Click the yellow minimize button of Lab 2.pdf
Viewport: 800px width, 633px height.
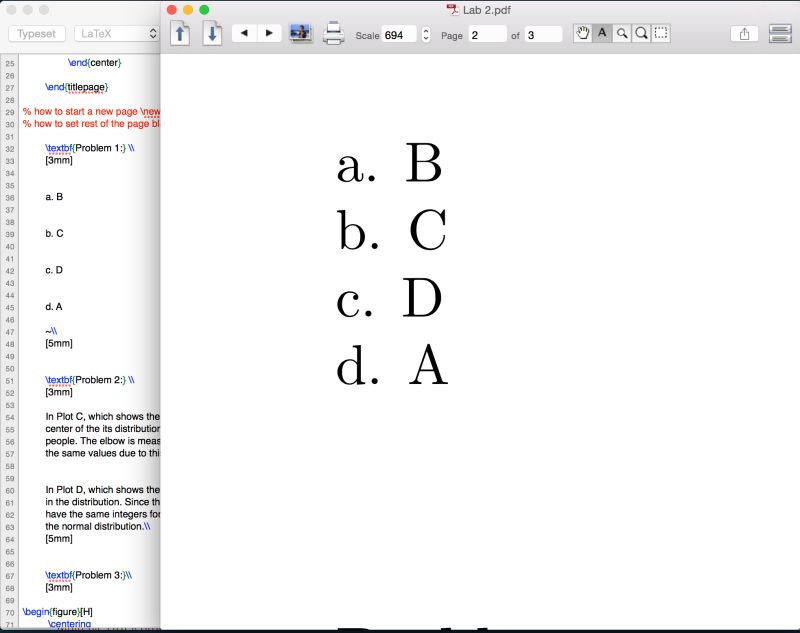pyautogui.click(x=188, y=10)
